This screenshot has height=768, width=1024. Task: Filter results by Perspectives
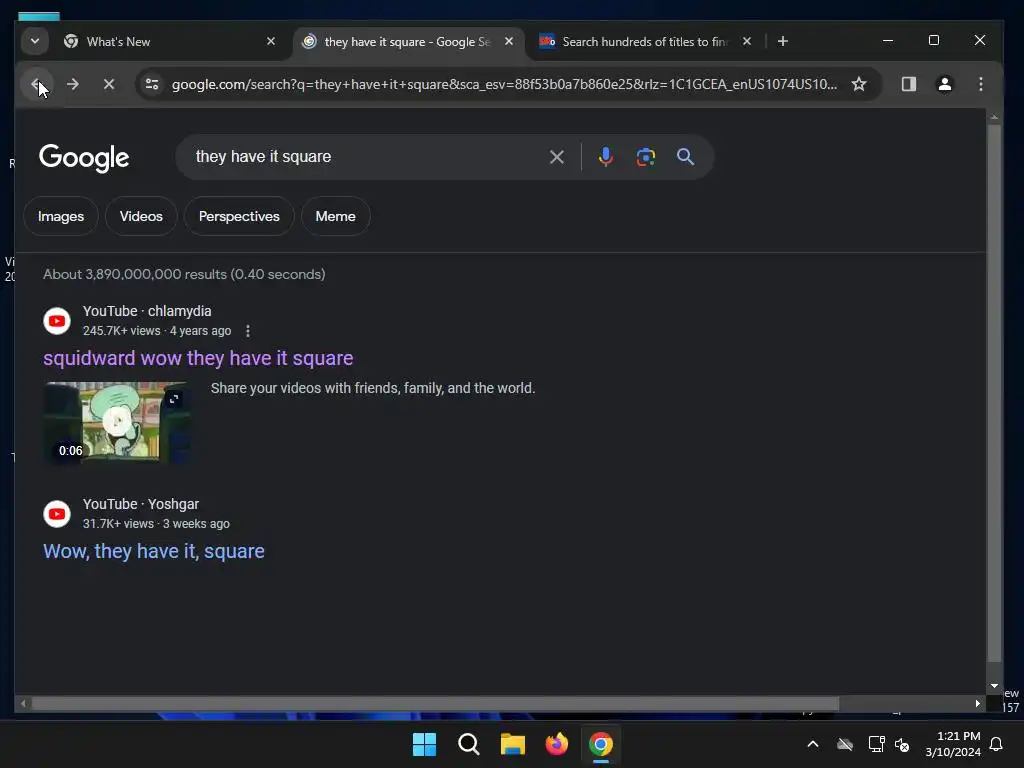pos(239,216)
